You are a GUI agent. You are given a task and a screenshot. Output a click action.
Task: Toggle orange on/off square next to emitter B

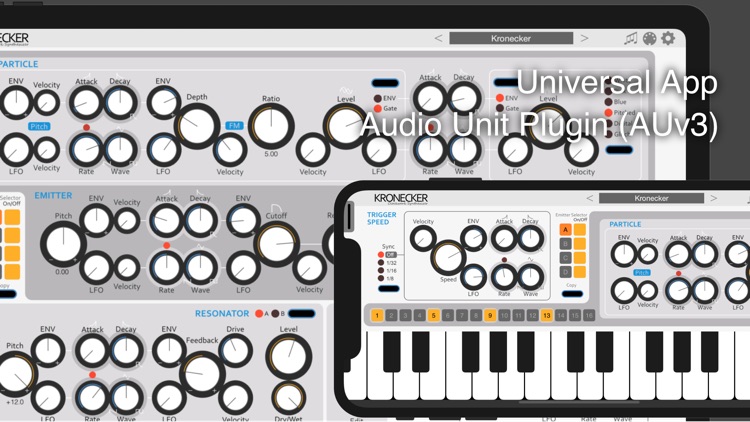pos(580,244)
